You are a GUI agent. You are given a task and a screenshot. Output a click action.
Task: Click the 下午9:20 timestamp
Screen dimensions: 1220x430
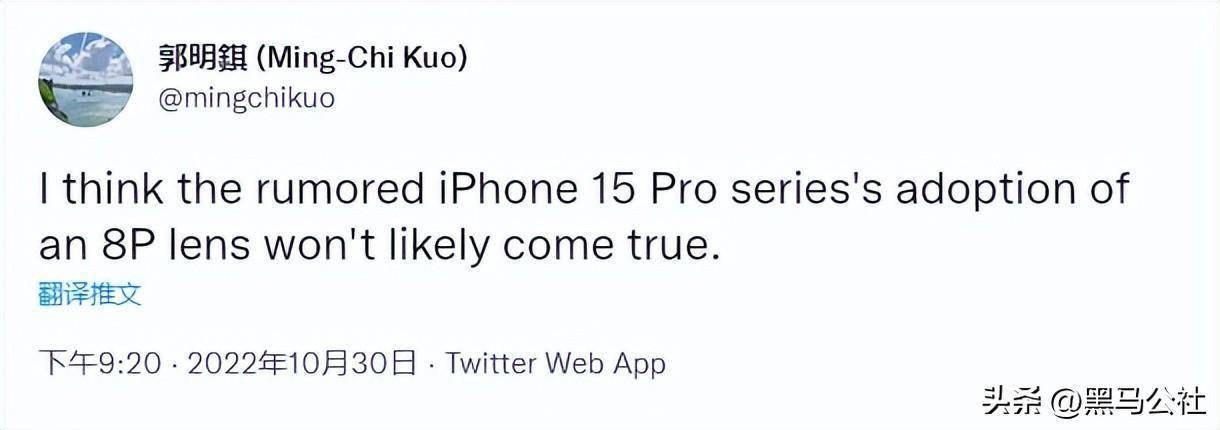98,363
